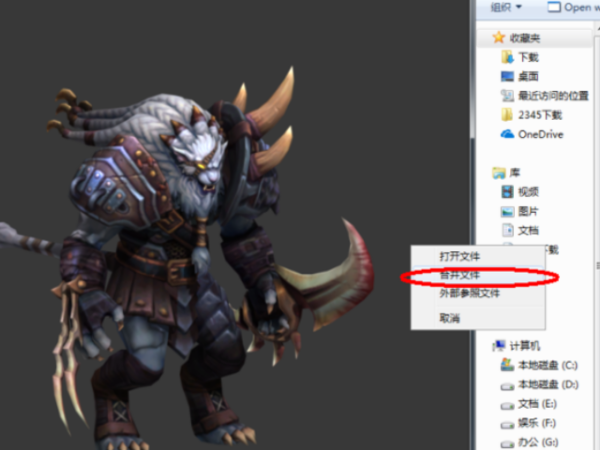Open the 图片 library
This screenshot has width=600, height=450.
528,211
